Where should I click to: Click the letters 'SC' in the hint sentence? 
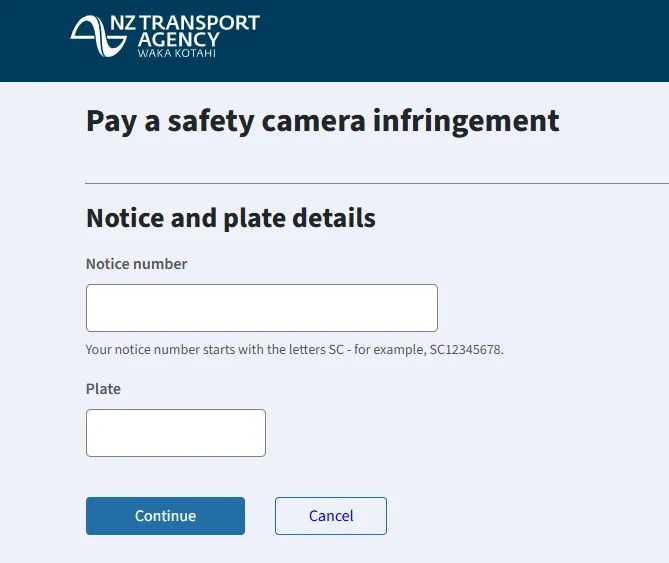pyautogui.click(x=336, y=350)
